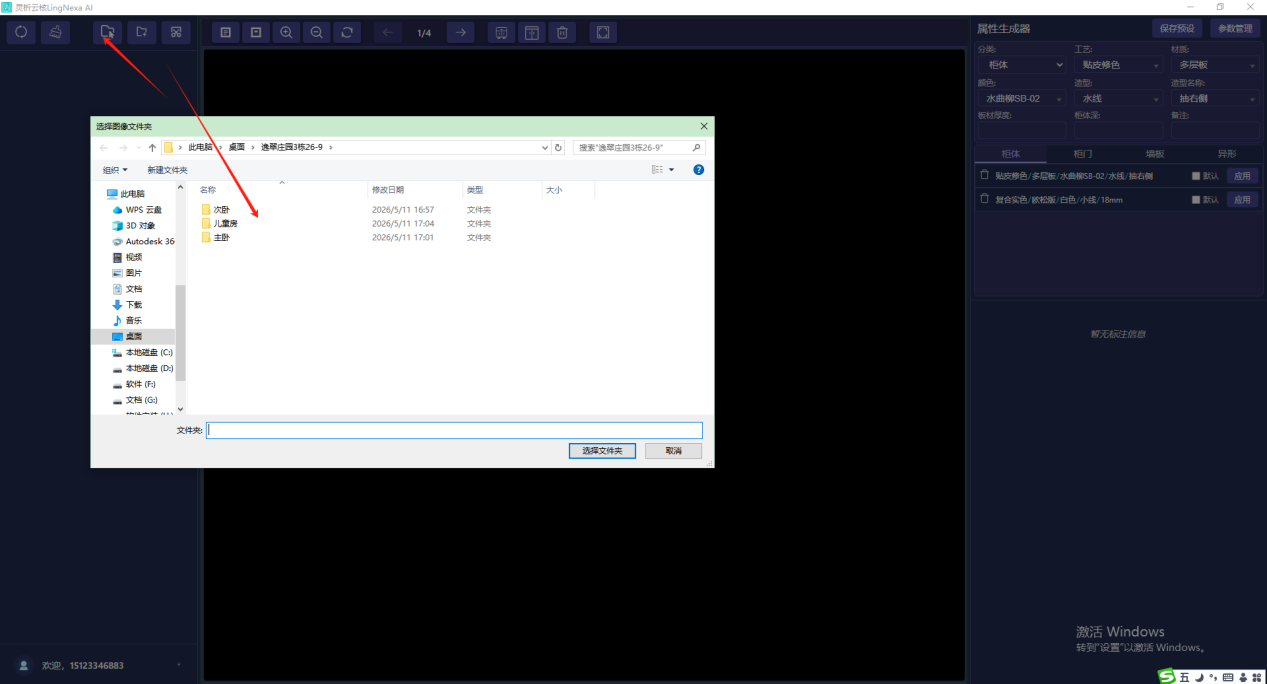
Task: Click the circular refresh icon in top-left toolbar
Action: tap(21, 32)
